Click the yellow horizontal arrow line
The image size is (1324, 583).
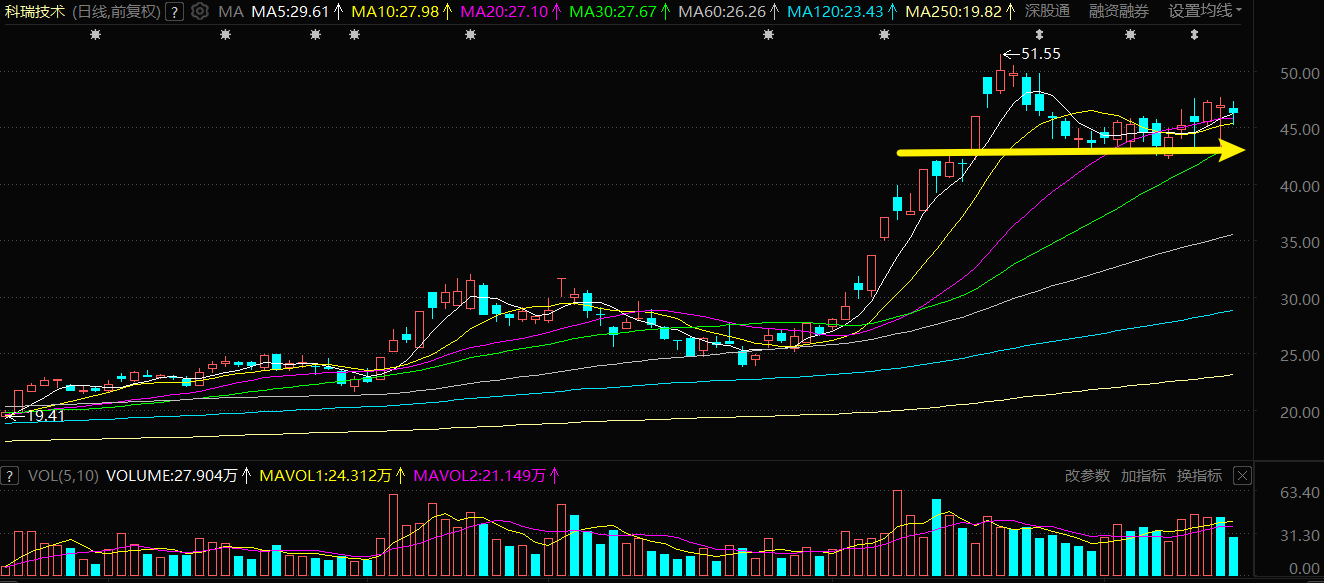pyautogui.click(x=1070, y=152)
